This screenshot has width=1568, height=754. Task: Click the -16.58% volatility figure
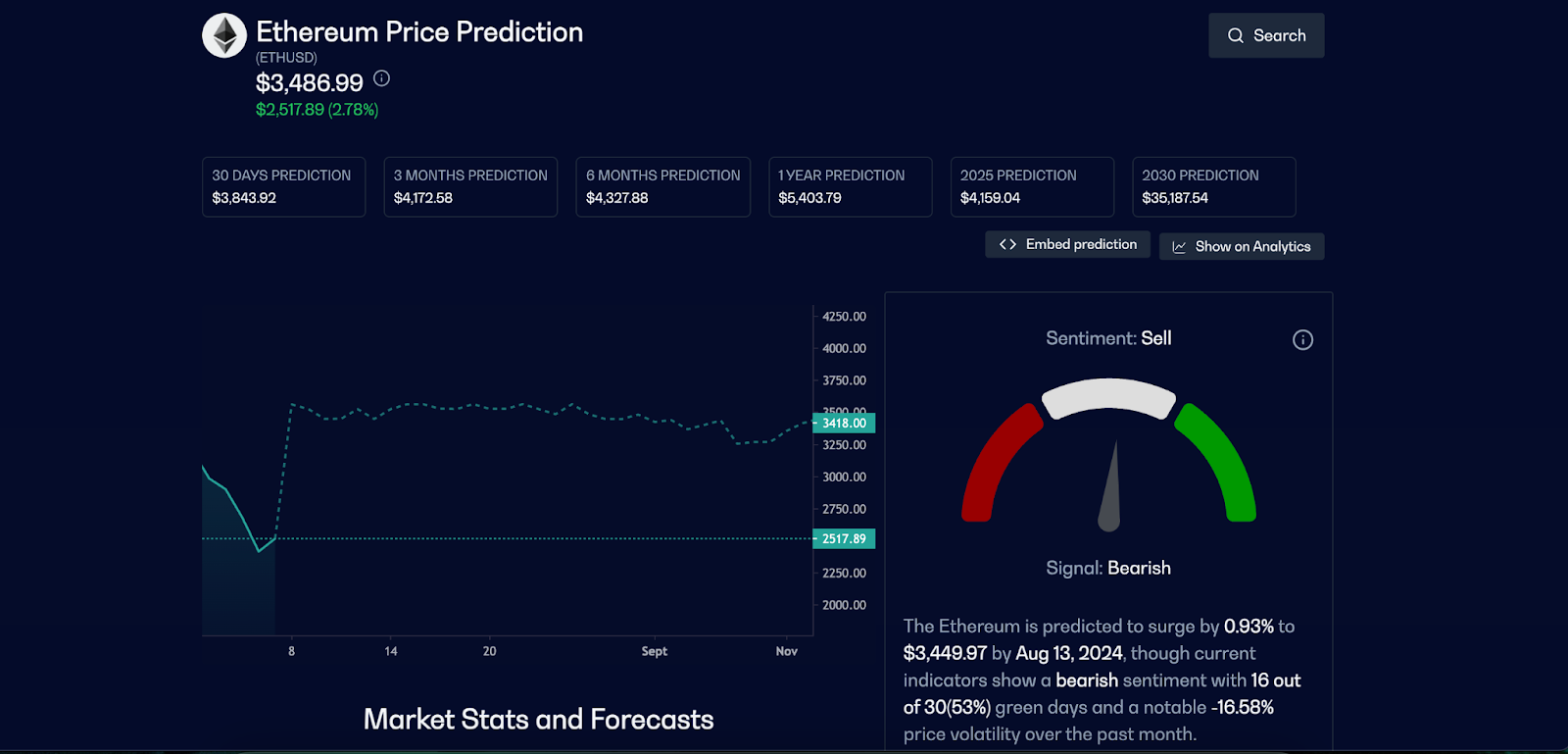click(1243, 707)
